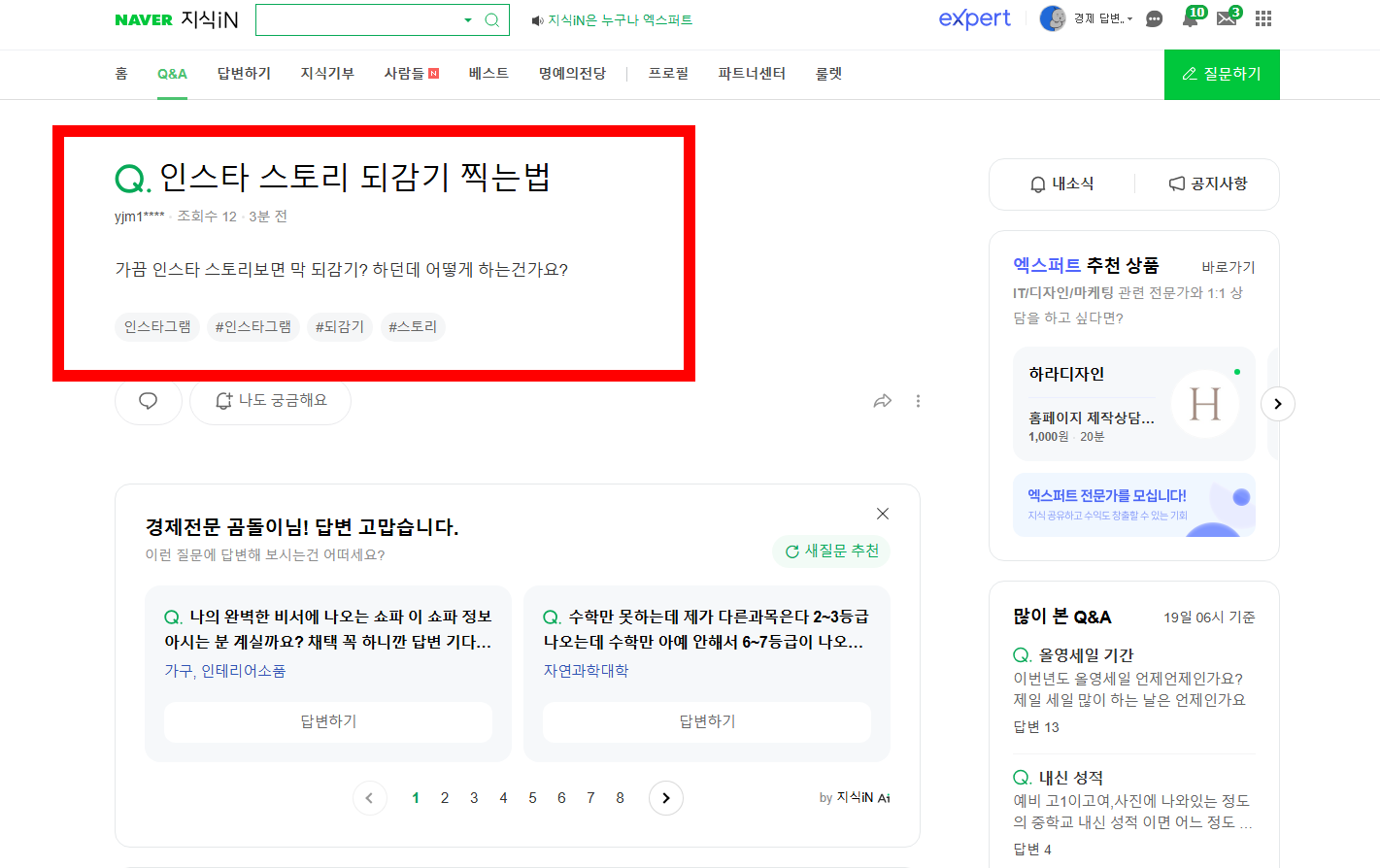This screenshot has height=868, width=1380.
Task: Click the 엑스퍼트 추천 상품 heading
Action: pyautogui.click(x=1086, y=265)
